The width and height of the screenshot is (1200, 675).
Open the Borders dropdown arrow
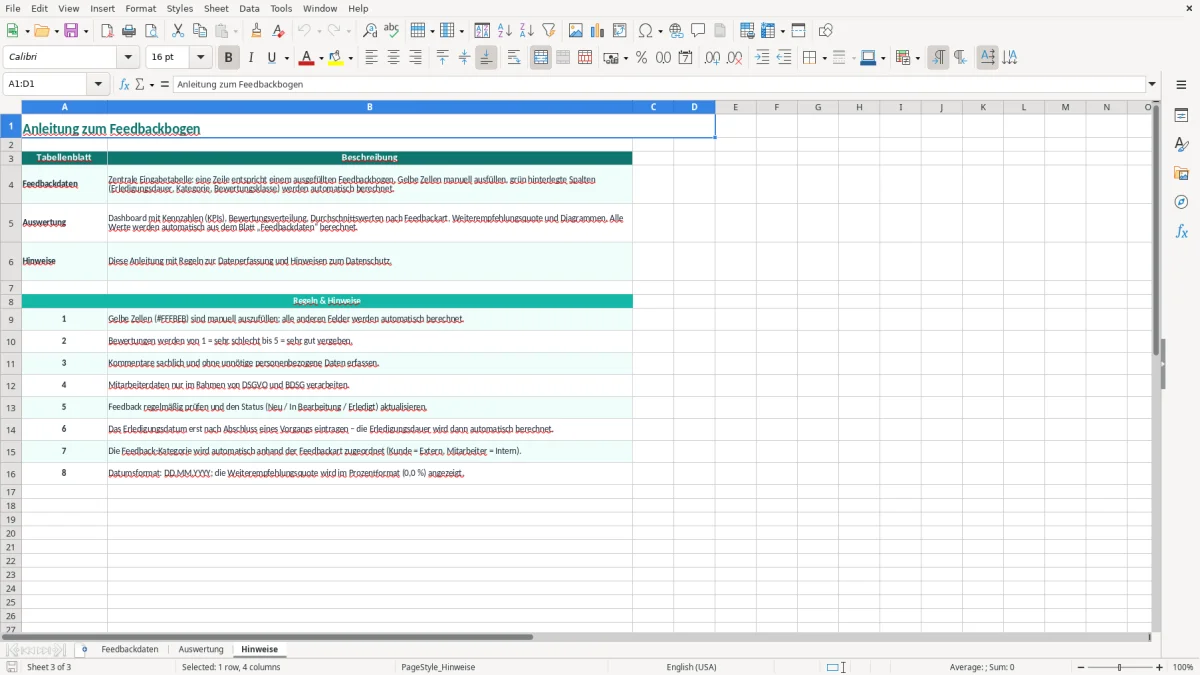pos(823,58)
